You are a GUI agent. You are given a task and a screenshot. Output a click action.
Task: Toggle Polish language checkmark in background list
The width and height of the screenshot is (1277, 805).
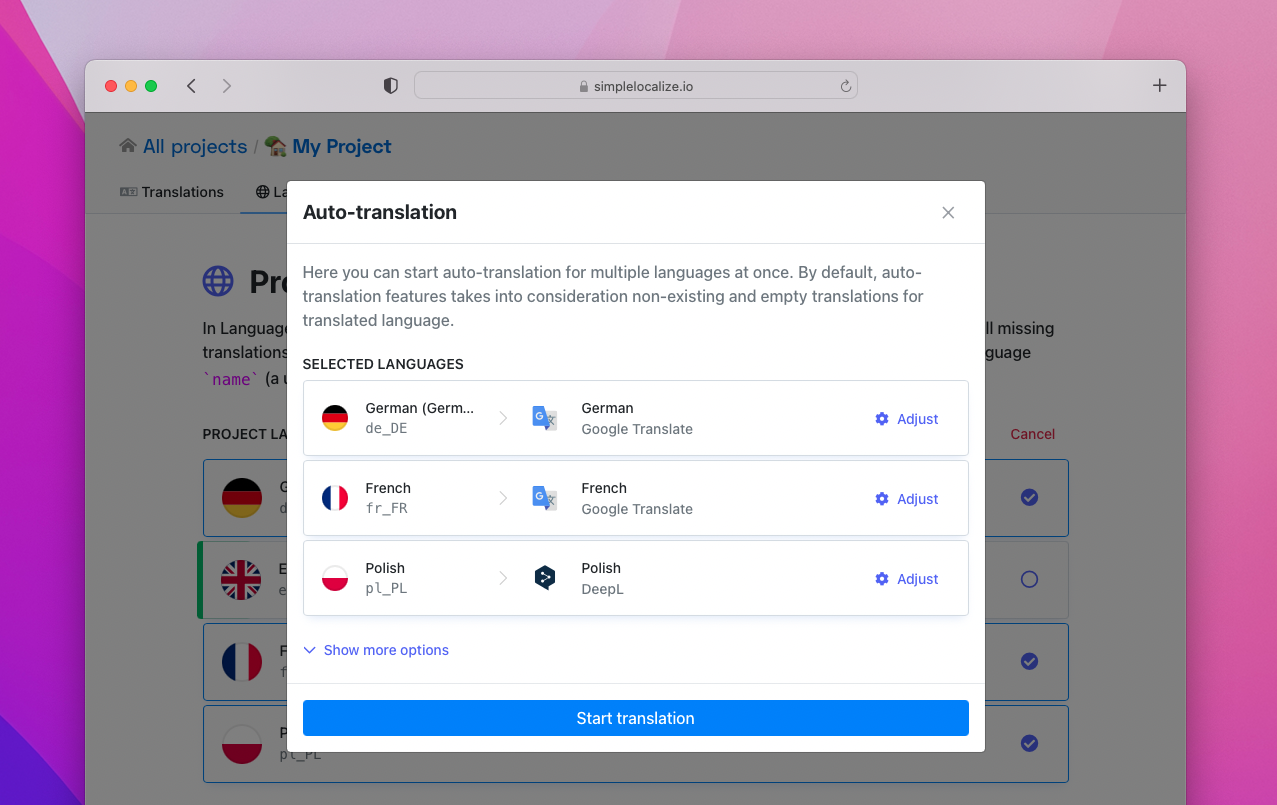click(x=1029, y=743)
